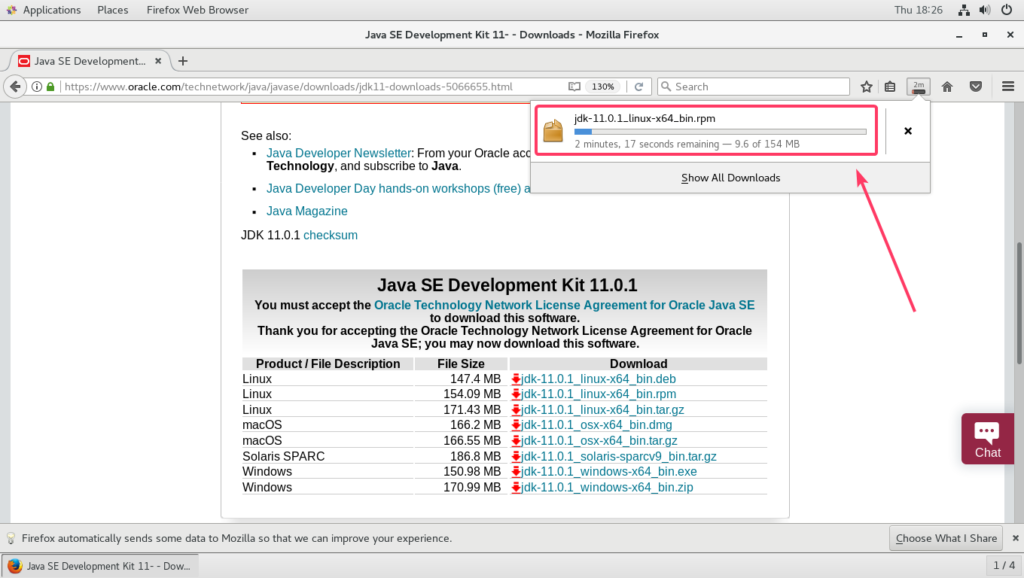Select Firefox window in bottom taskbar

click(101, 566)
